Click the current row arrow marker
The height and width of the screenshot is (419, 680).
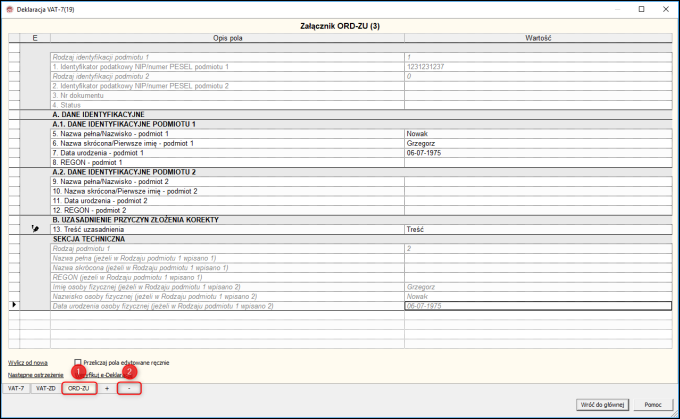point(14,304)
